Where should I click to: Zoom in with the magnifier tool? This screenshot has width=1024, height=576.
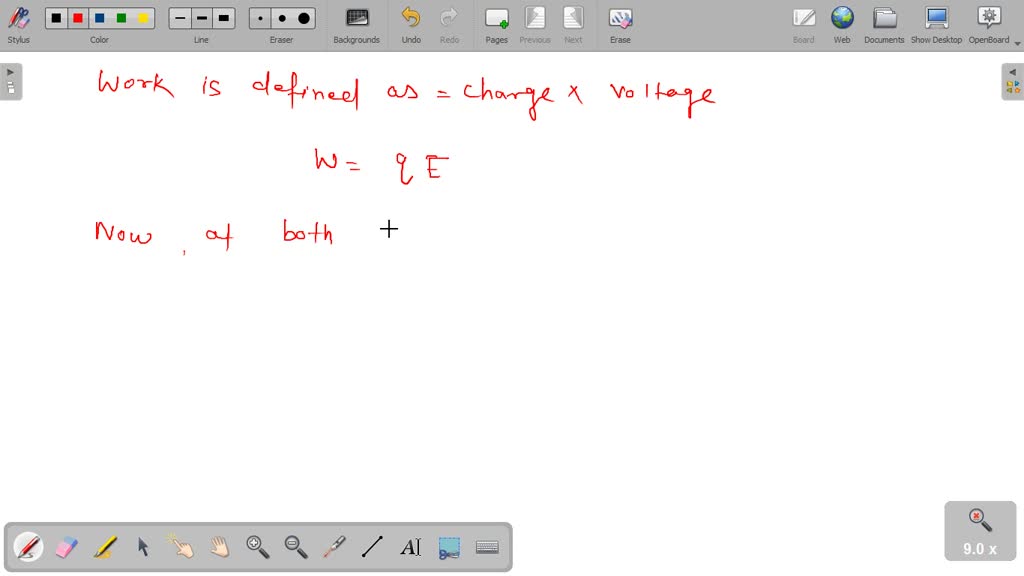[257, 547]
